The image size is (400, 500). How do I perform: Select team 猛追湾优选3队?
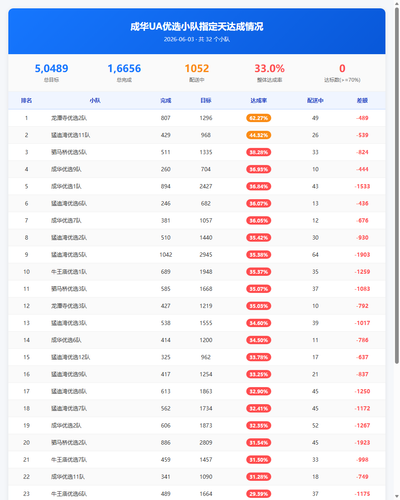[69, 323]
